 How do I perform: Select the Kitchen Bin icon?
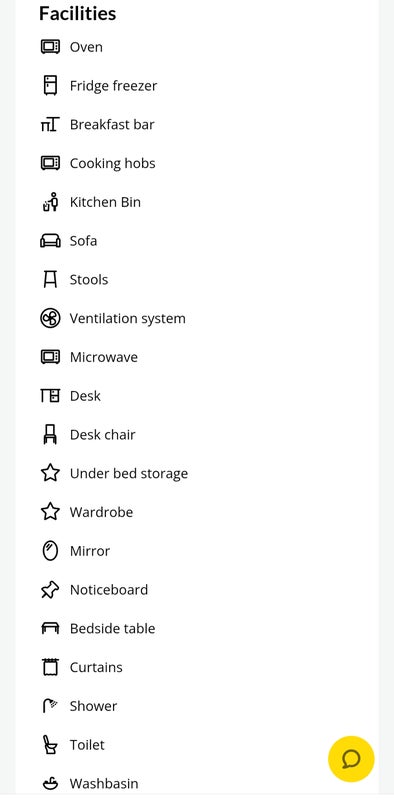[50, 202]
